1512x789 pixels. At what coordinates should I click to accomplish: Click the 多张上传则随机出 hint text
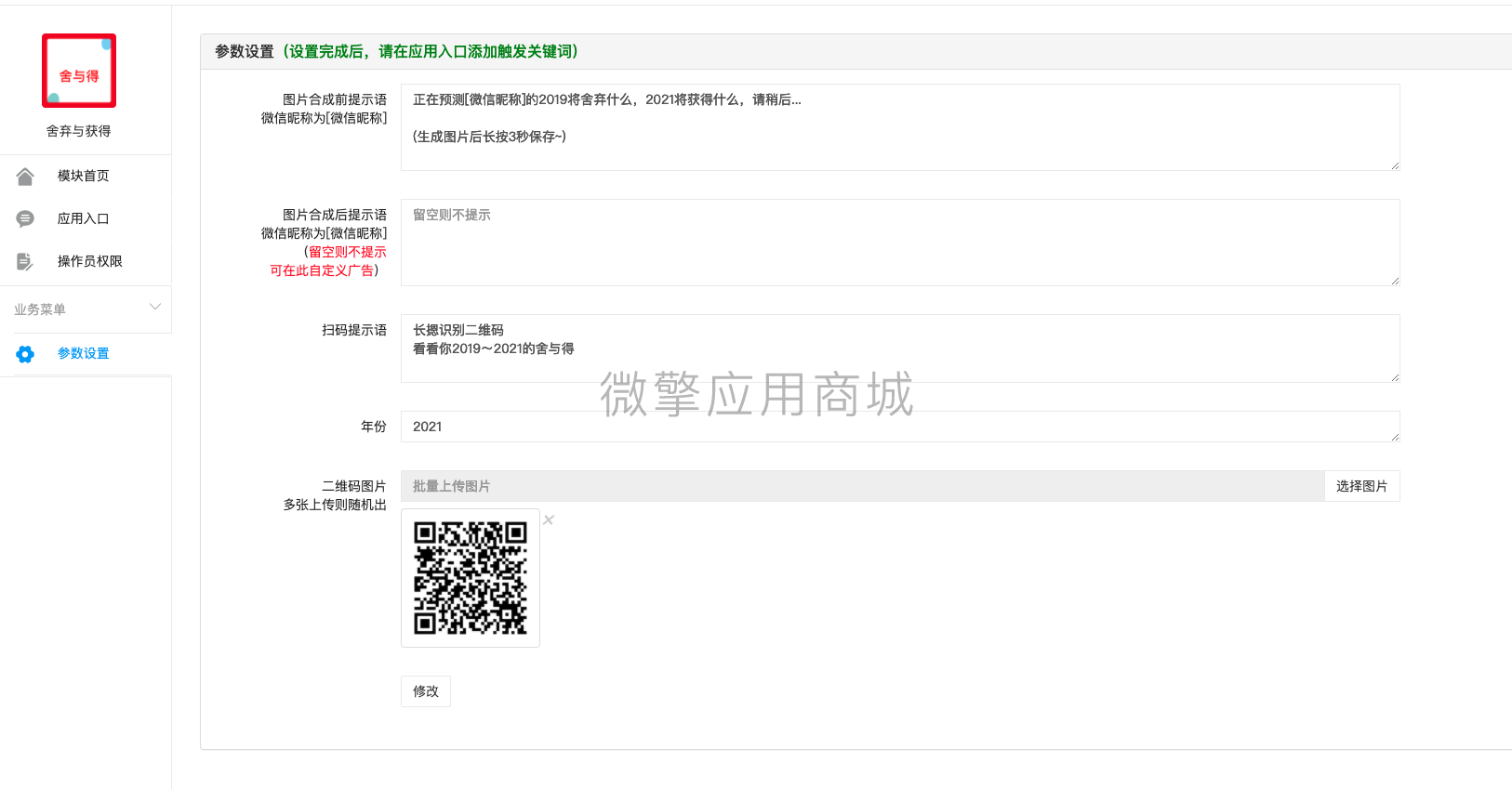[x=335, y=505]
